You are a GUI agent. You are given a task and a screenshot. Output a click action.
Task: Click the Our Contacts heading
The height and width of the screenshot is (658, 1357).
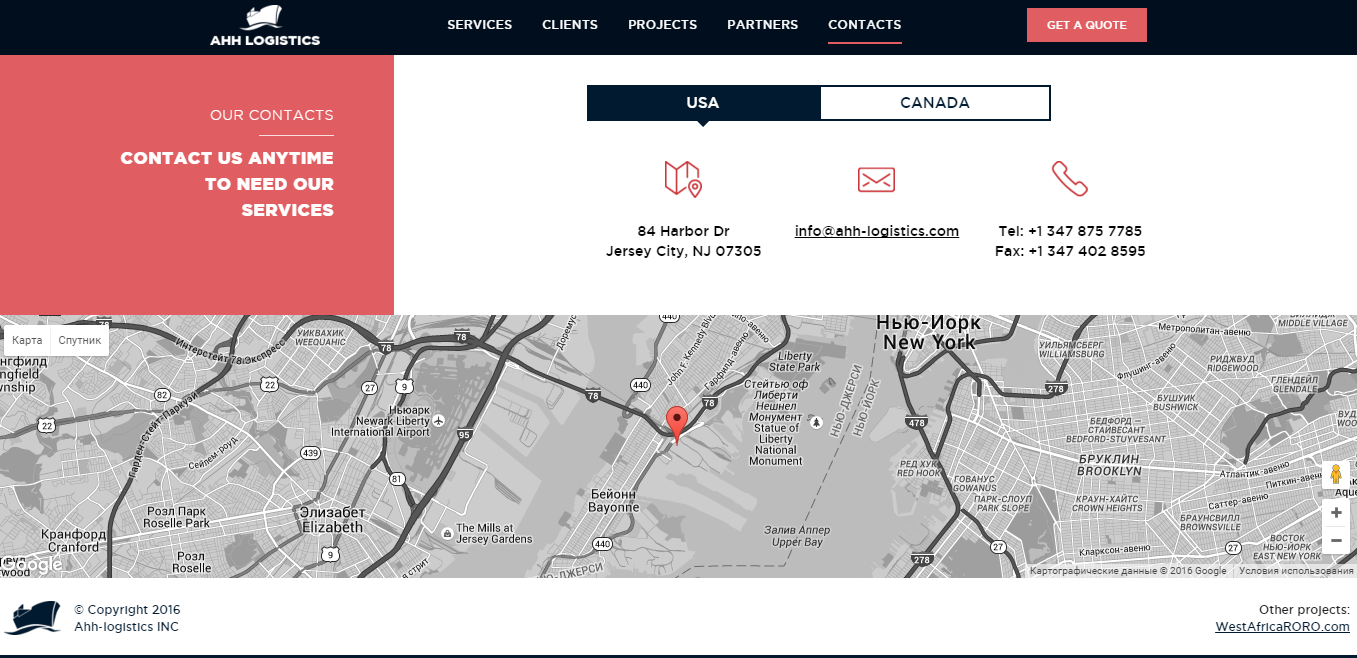click(x=272, y=115)
